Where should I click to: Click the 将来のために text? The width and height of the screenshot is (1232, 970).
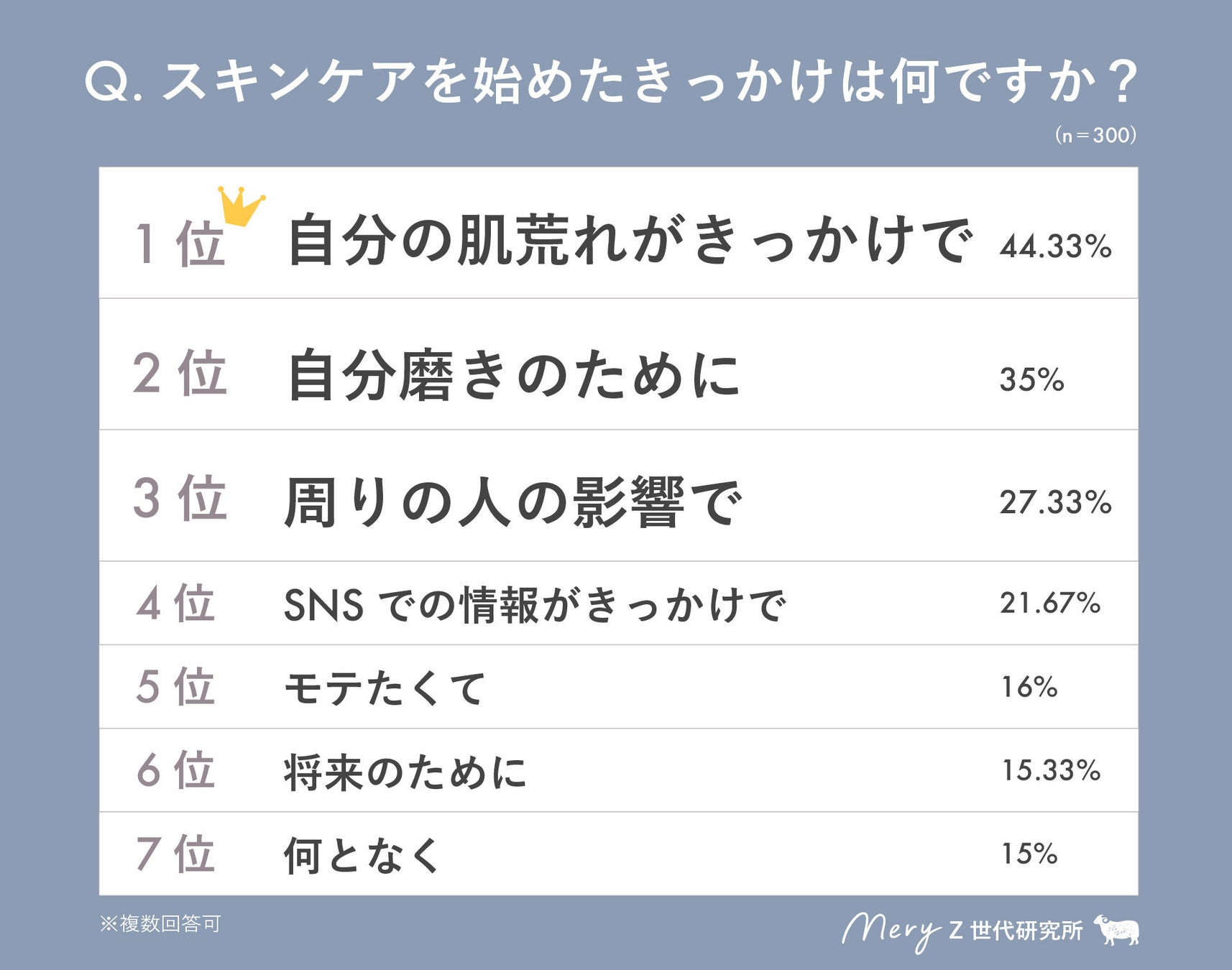405,772
